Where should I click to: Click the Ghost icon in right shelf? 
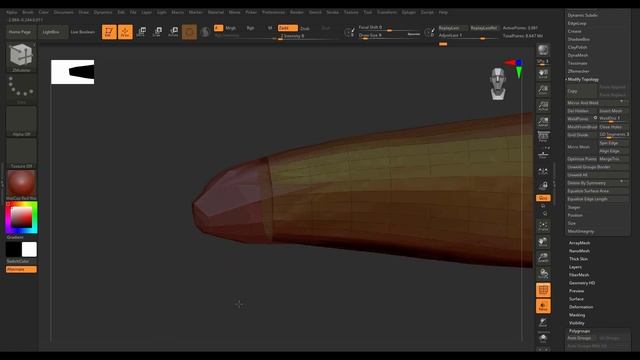(543, 323)
